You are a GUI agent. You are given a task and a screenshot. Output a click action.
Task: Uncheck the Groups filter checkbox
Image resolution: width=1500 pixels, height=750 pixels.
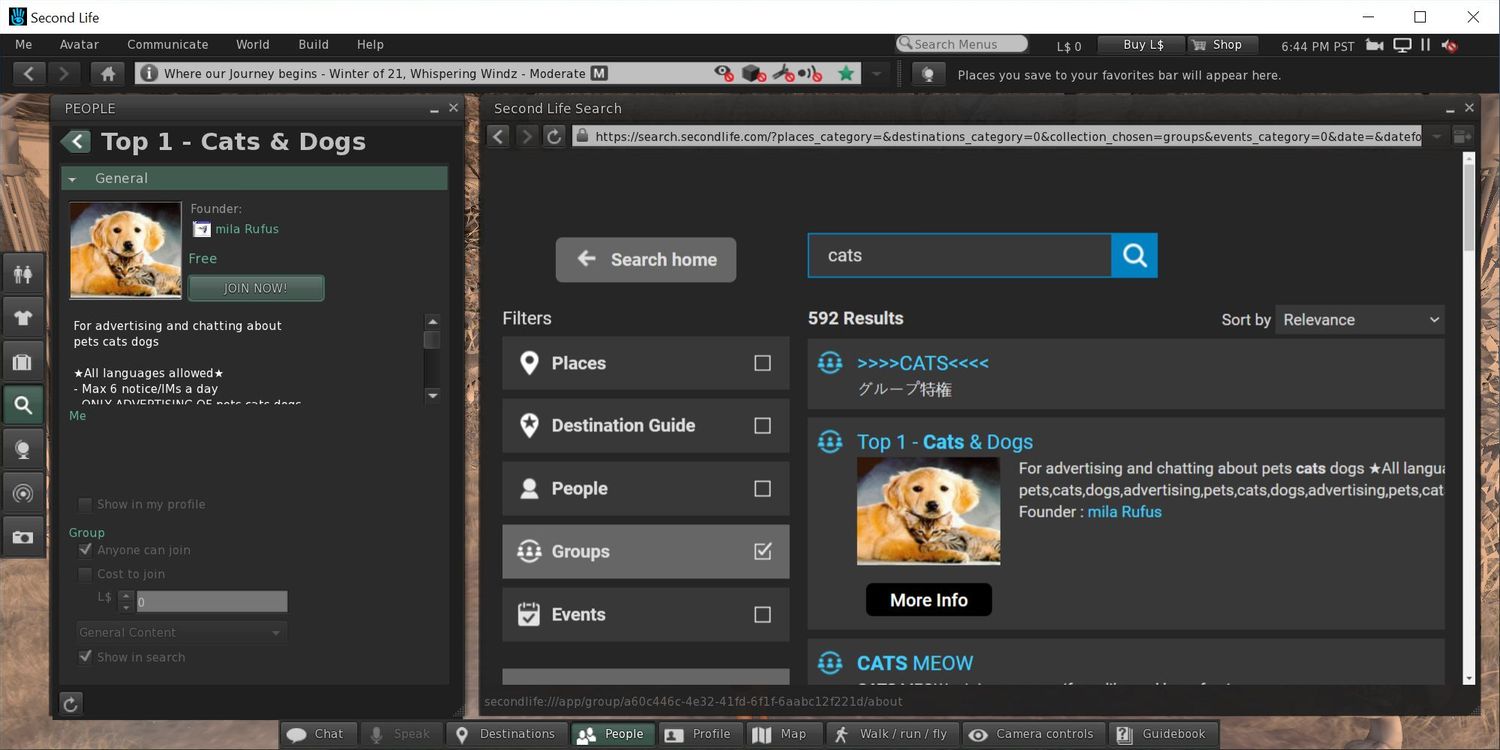click(x=762, y=551)
